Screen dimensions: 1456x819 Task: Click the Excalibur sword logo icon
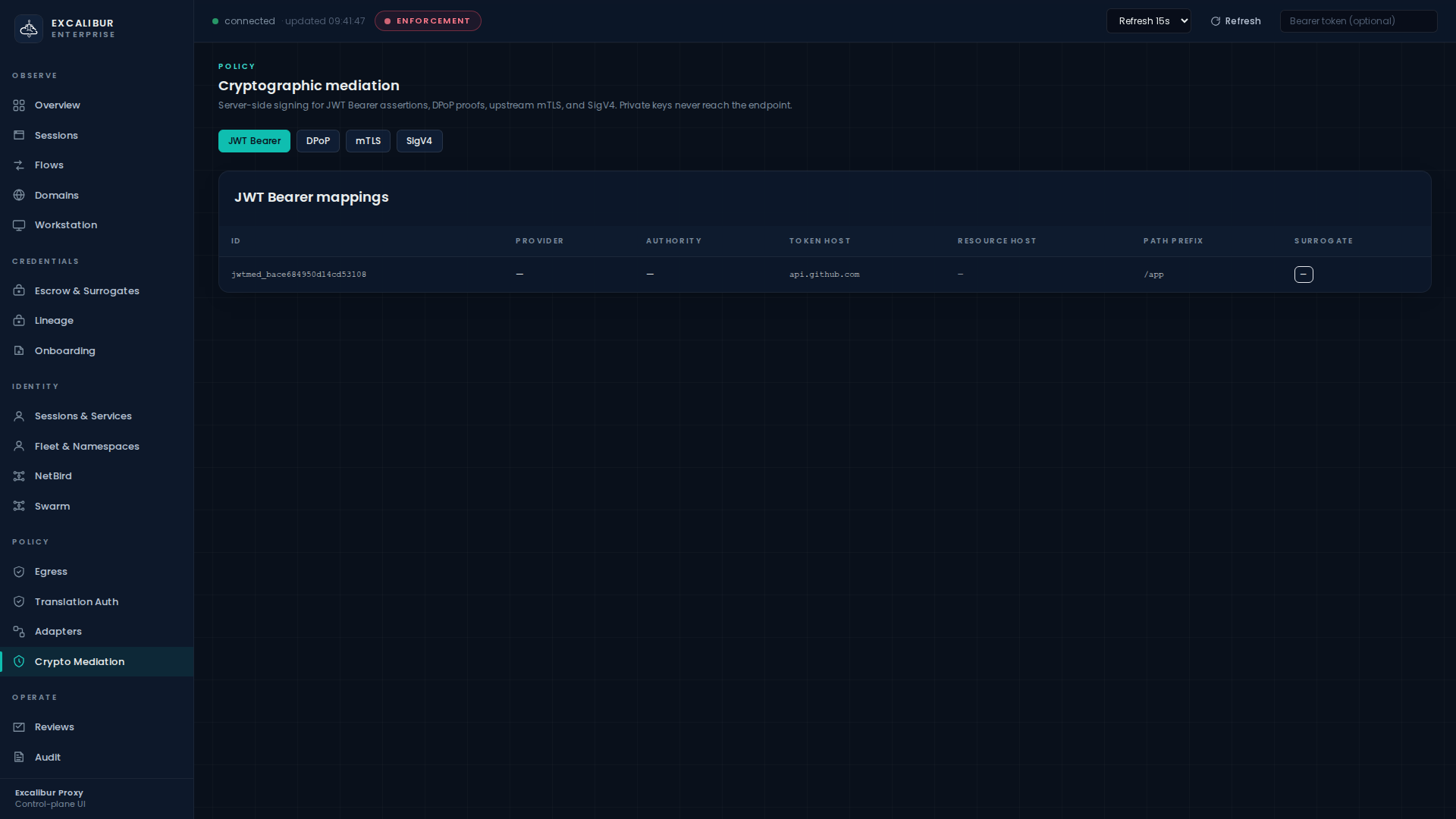click(29, 29)
